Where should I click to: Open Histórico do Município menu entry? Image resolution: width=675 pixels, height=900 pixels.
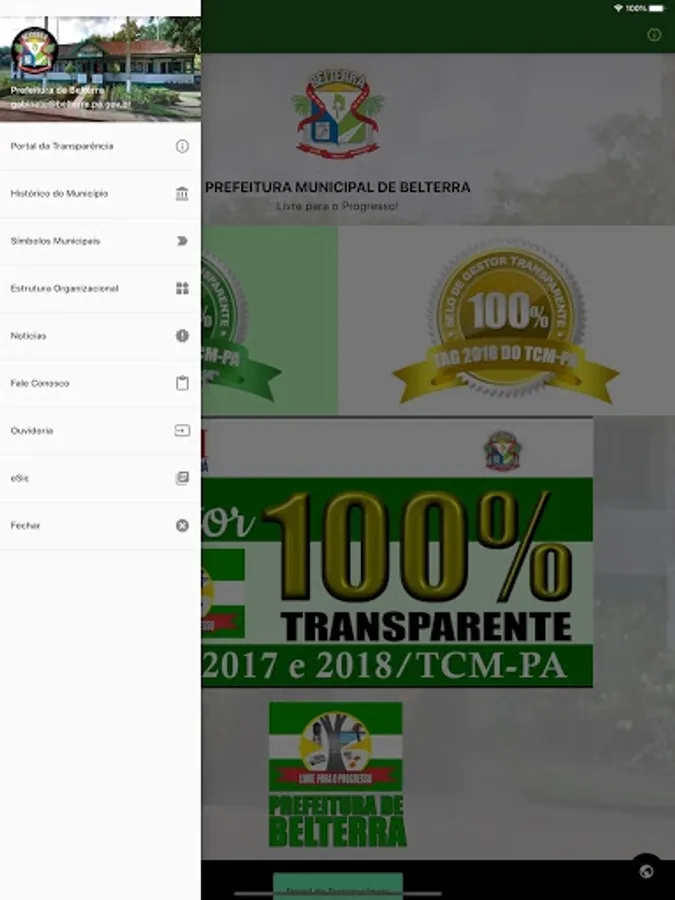[100, 194]
